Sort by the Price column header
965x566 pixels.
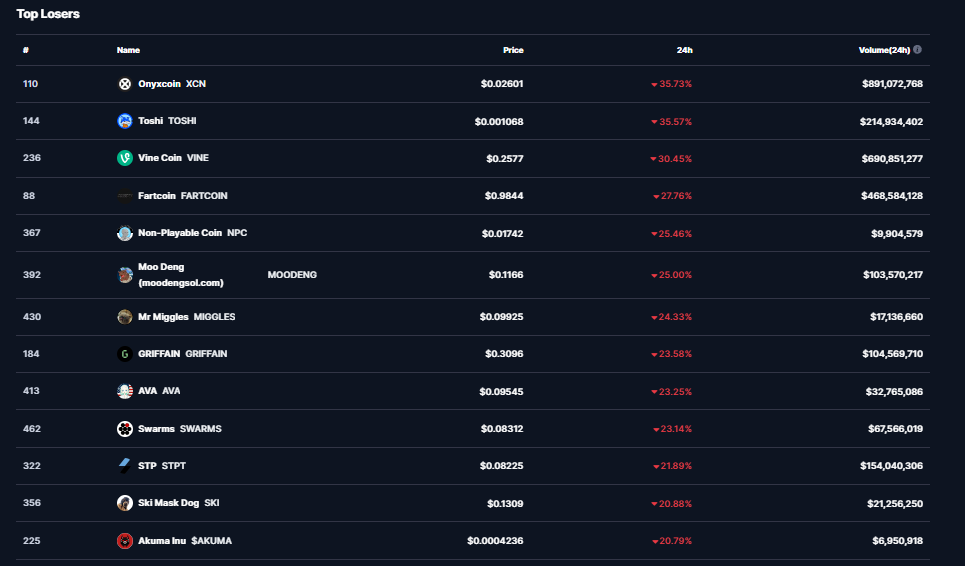513,50
